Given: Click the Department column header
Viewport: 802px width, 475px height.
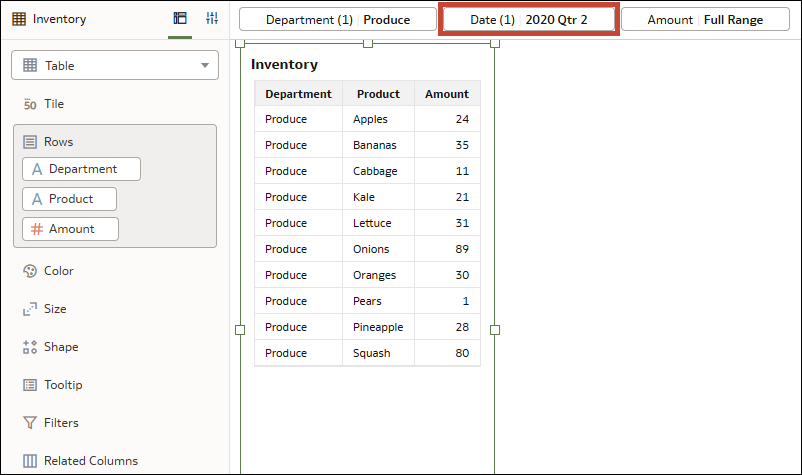Looking at the screenshot, I should [298, 94].
